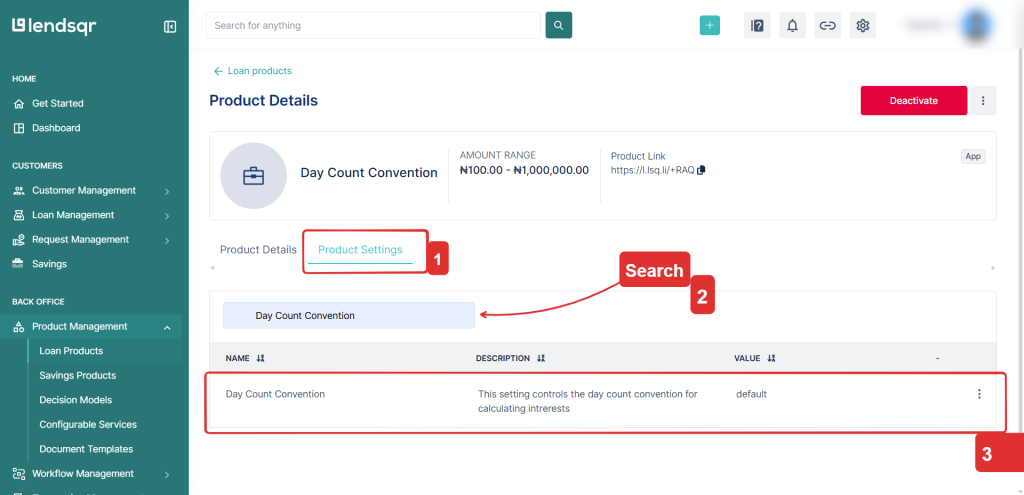Open Loan Products in sidebar
Viewport: 1024px width, 495px height.
pos(71,351)
